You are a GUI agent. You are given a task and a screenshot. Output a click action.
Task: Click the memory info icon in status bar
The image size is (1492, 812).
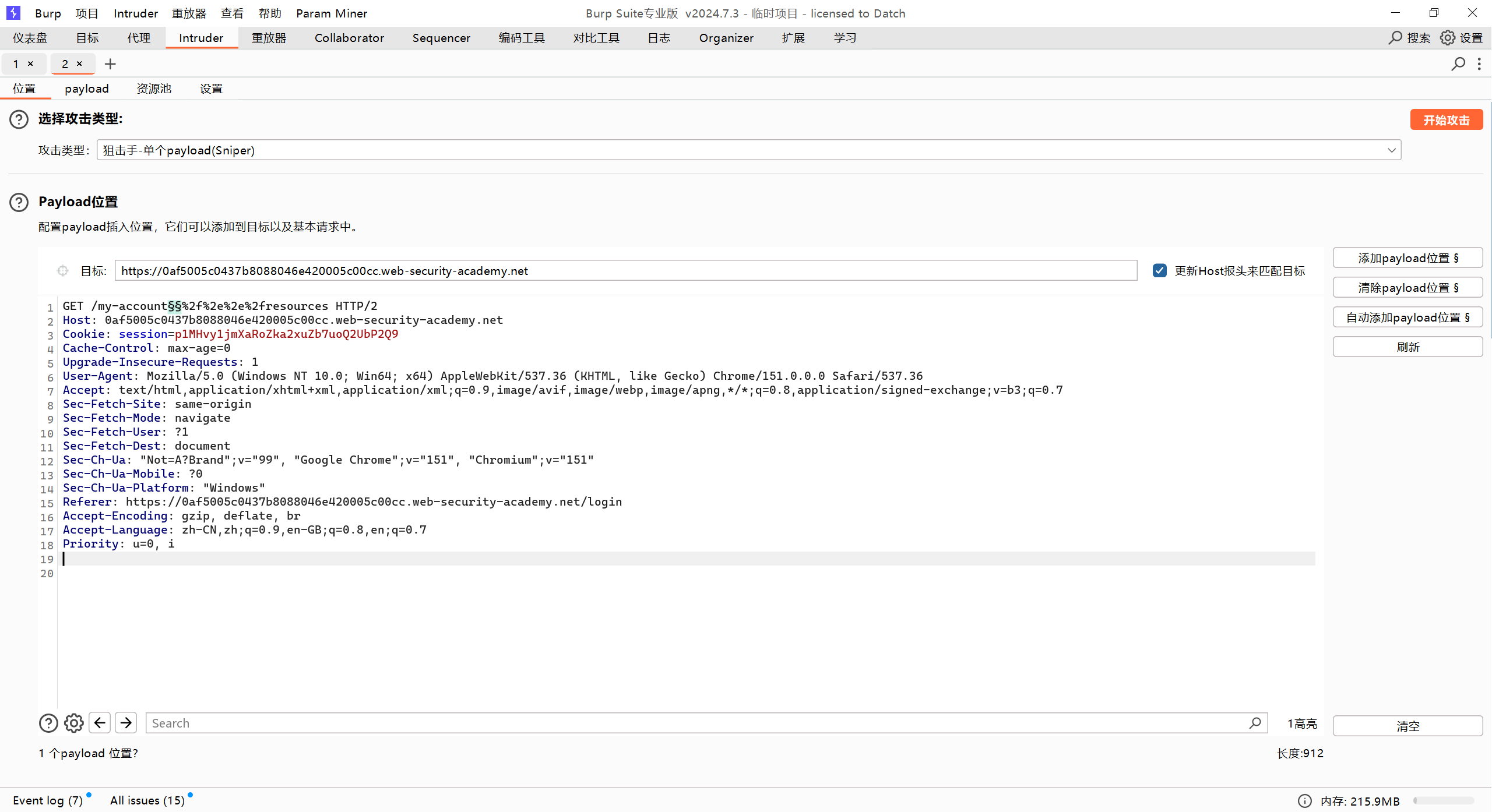1305,801
